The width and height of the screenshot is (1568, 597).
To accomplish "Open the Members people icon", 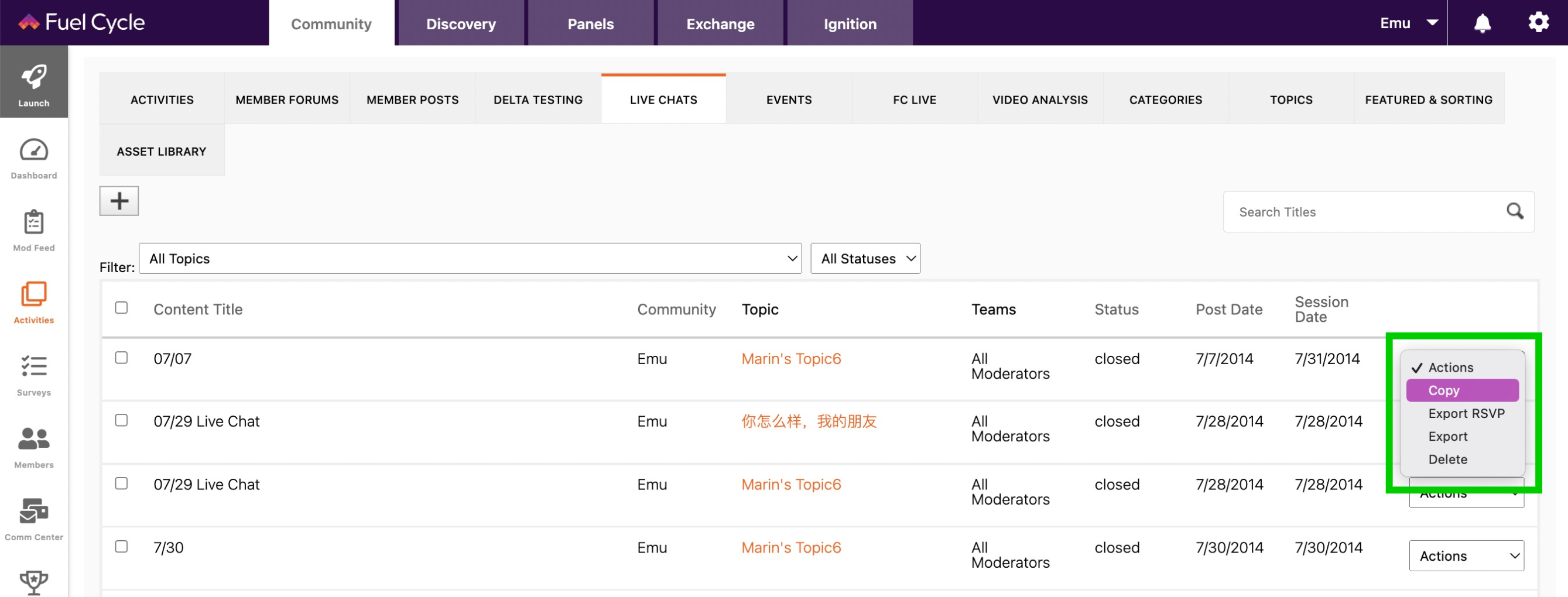I will pos(33,439).
